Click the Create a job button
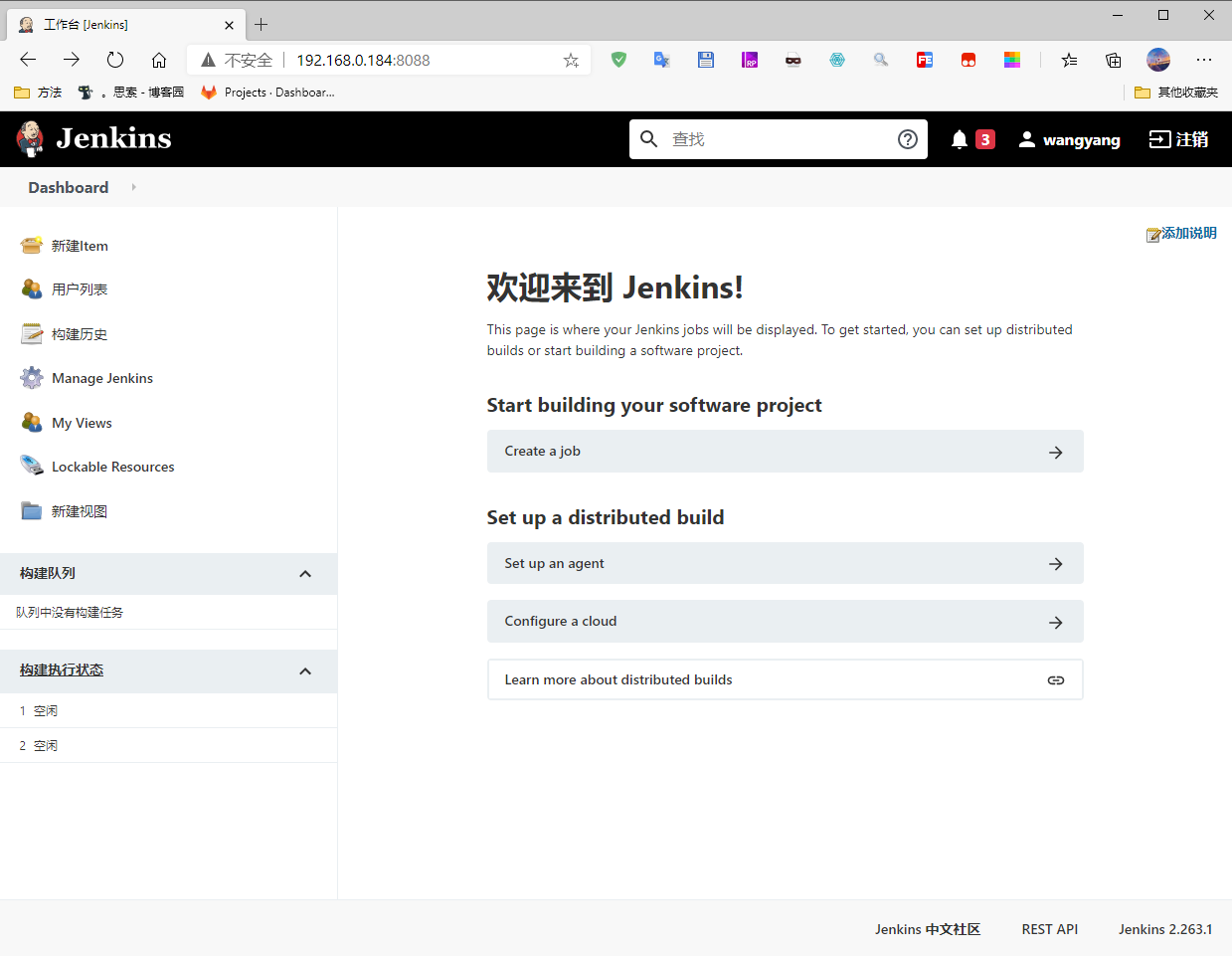This screenshot has width=1232, height=956. click(785, 452)
